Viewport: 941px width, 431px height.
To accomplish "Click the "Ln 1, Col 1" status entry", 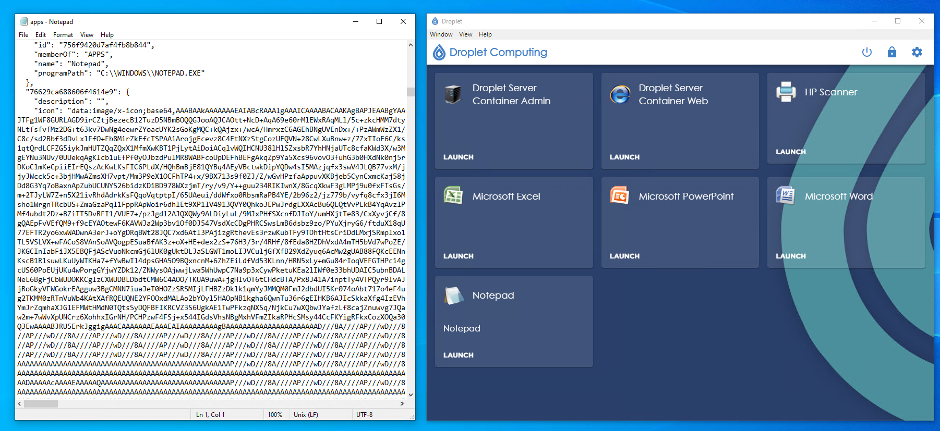I will point(210,415).
